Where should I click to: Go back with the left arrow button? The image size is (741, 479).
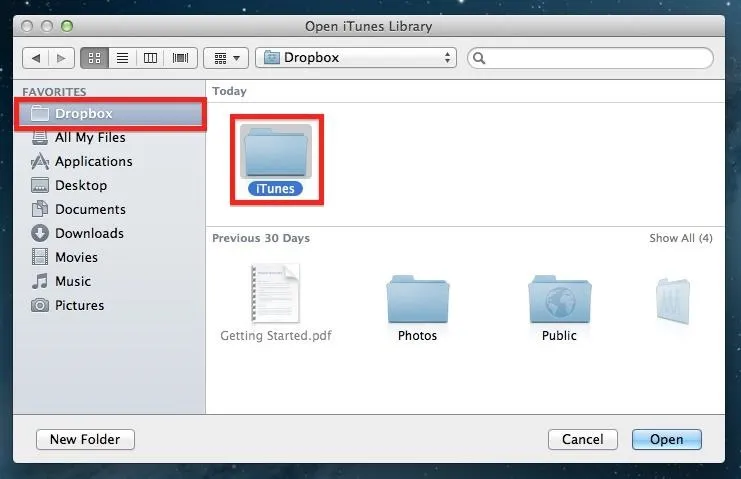point(35,58)
